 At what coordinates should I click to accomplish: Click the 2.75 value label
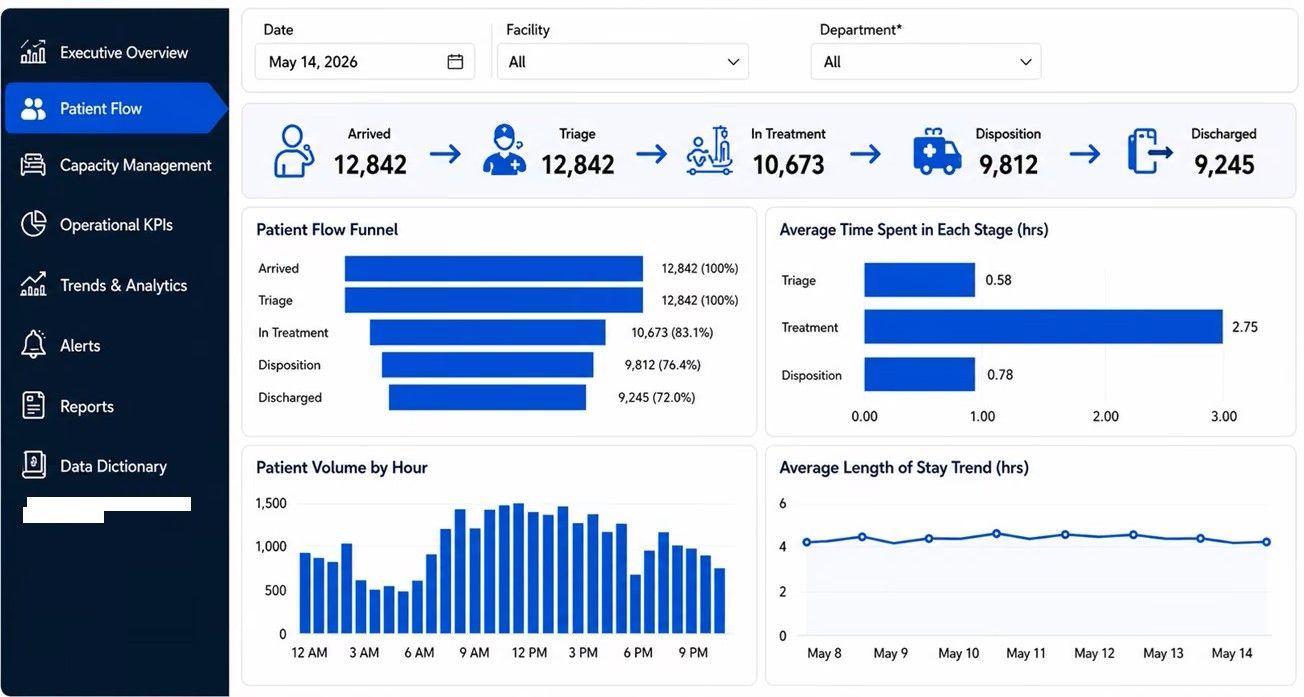pos(1245,327)
